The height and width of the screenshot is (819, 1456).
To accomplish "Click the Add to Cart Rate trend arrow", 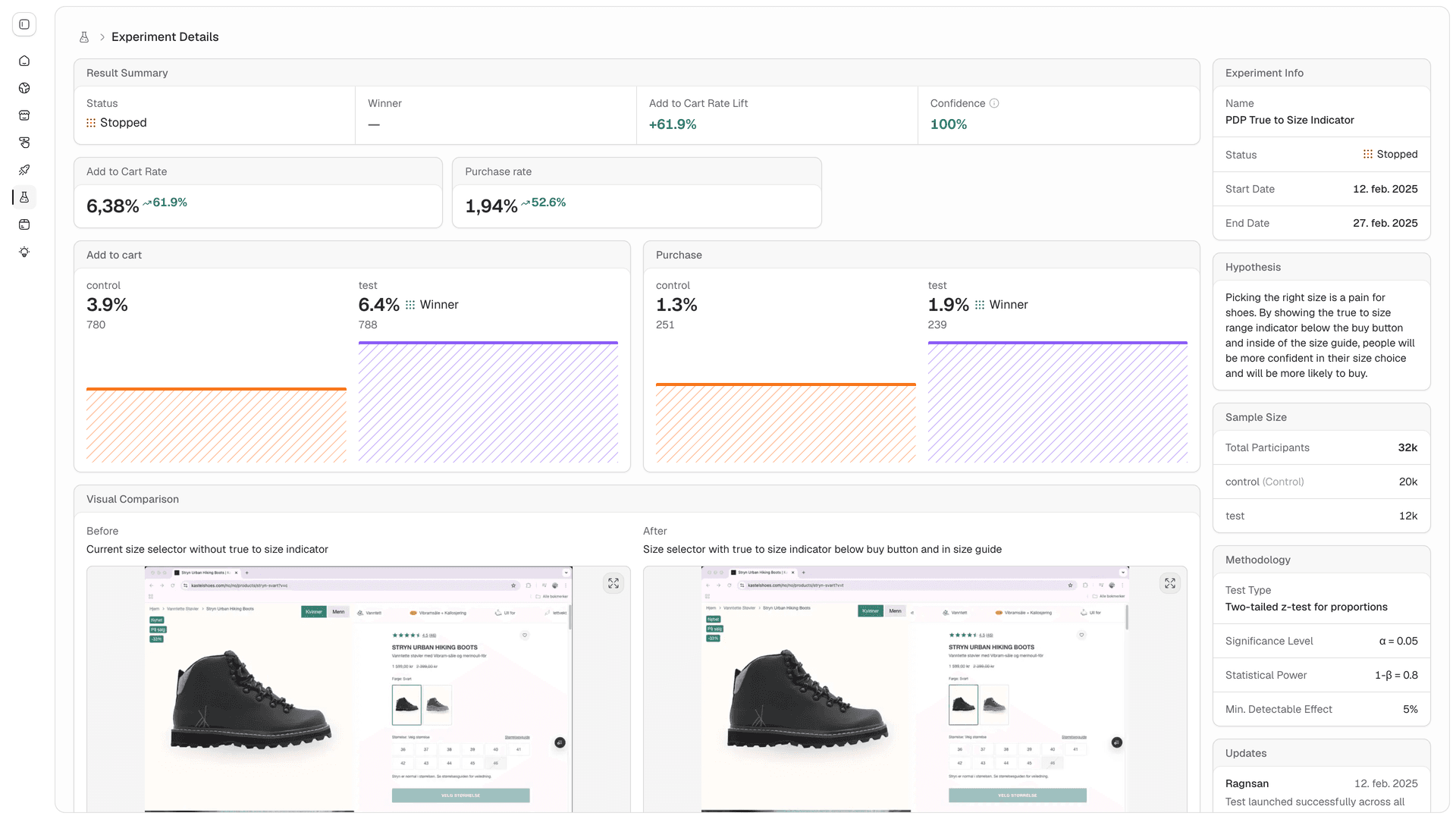I will coord(147,203).
